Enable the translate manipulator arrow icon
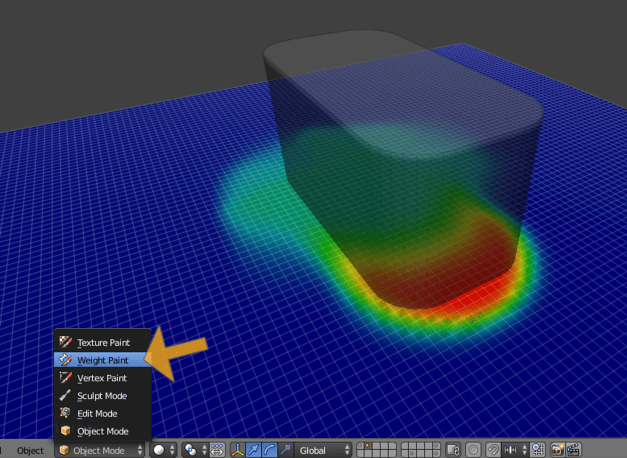Viewport: 627px width, 458px height. click(x=255, y=450)
